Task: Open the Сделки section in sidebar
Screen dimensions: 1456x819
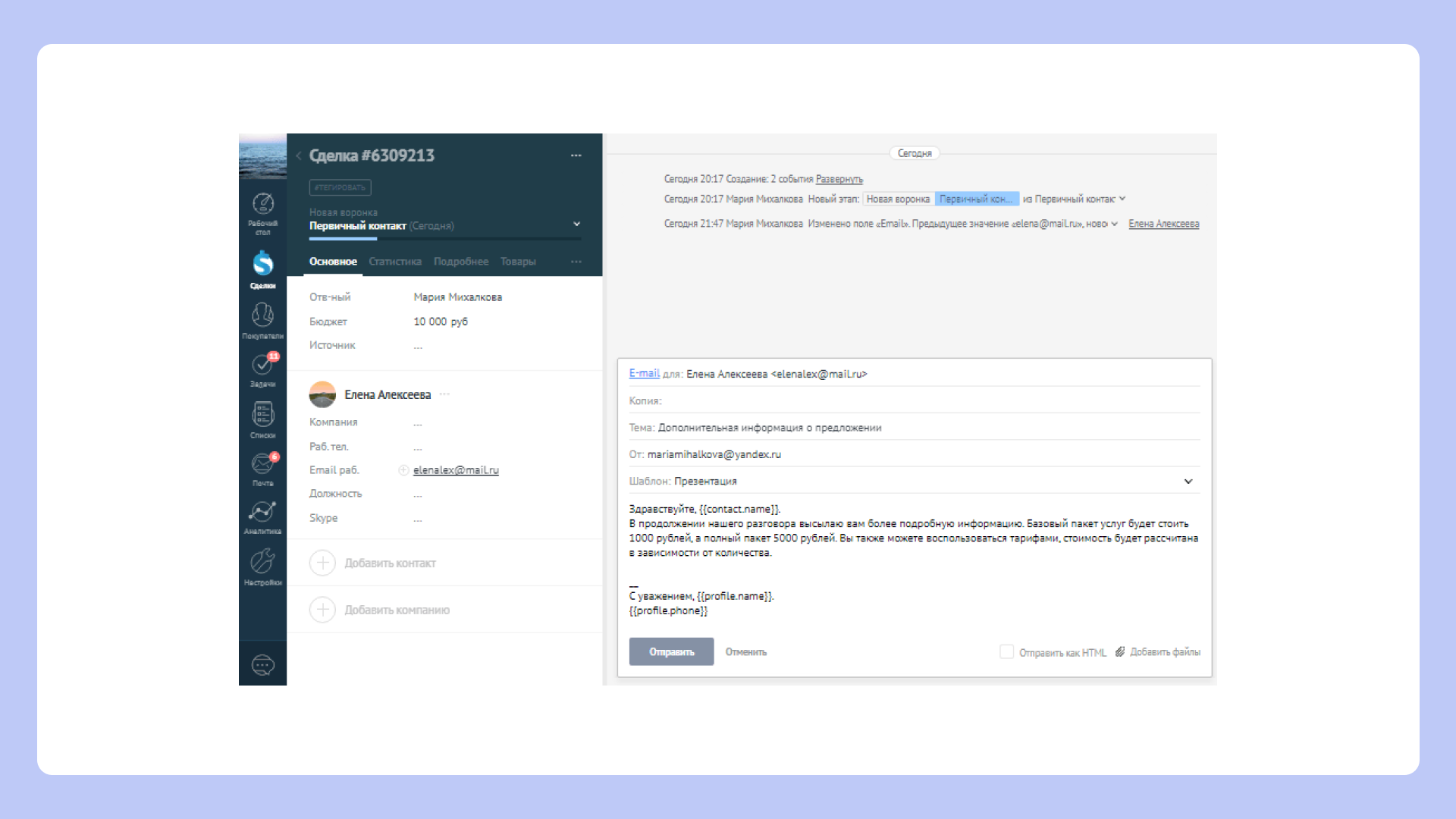Action: tap(262, 265)
